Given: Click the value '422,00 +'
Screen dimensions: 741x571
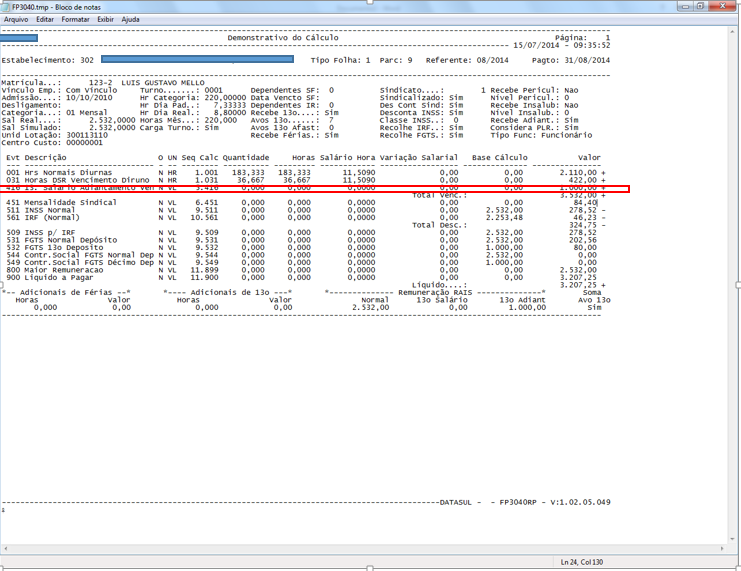Looking at the screenshot, I should [x=587, y=180].
